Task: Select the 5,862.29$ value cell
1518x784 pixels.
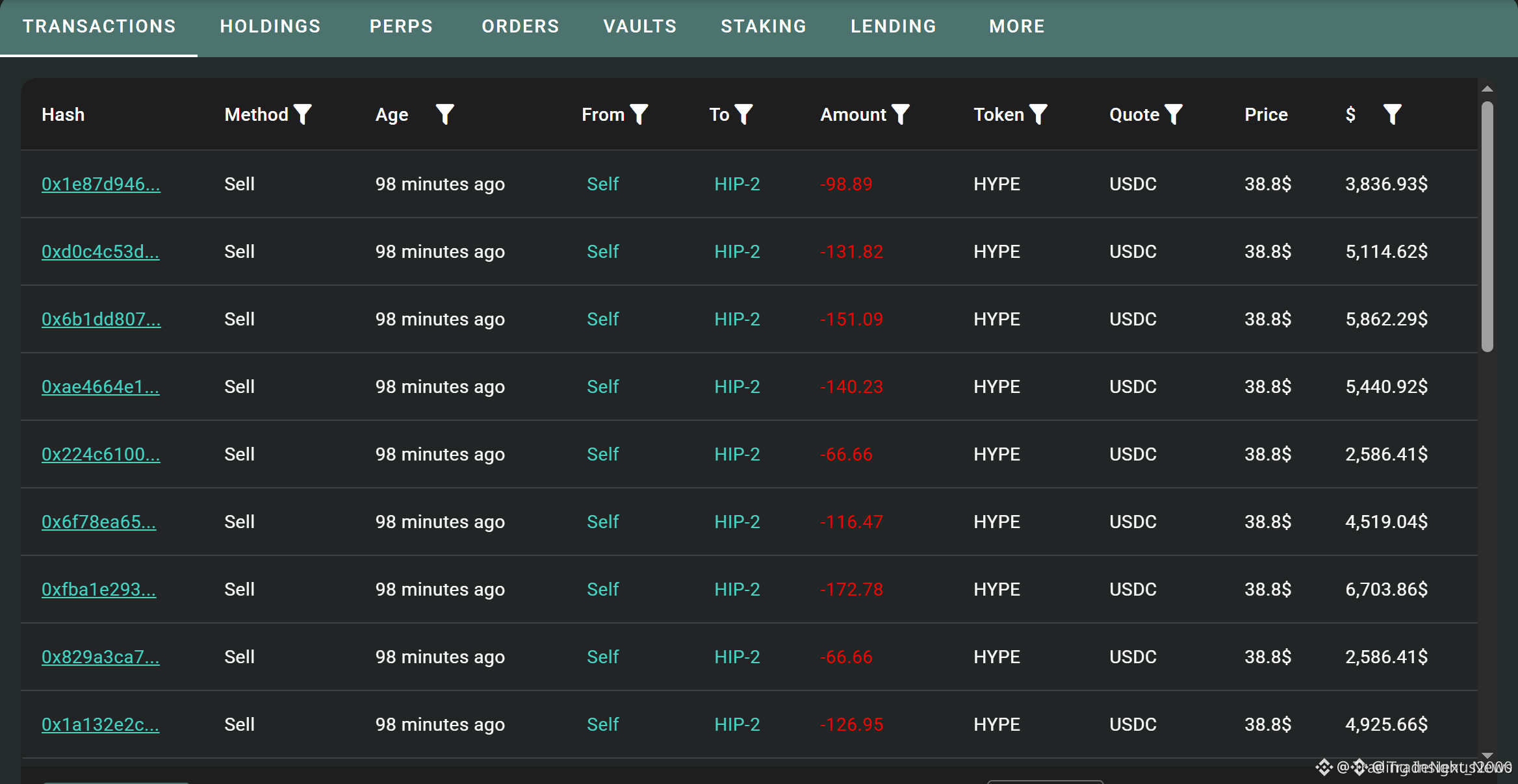Action: pos(1386,319)
